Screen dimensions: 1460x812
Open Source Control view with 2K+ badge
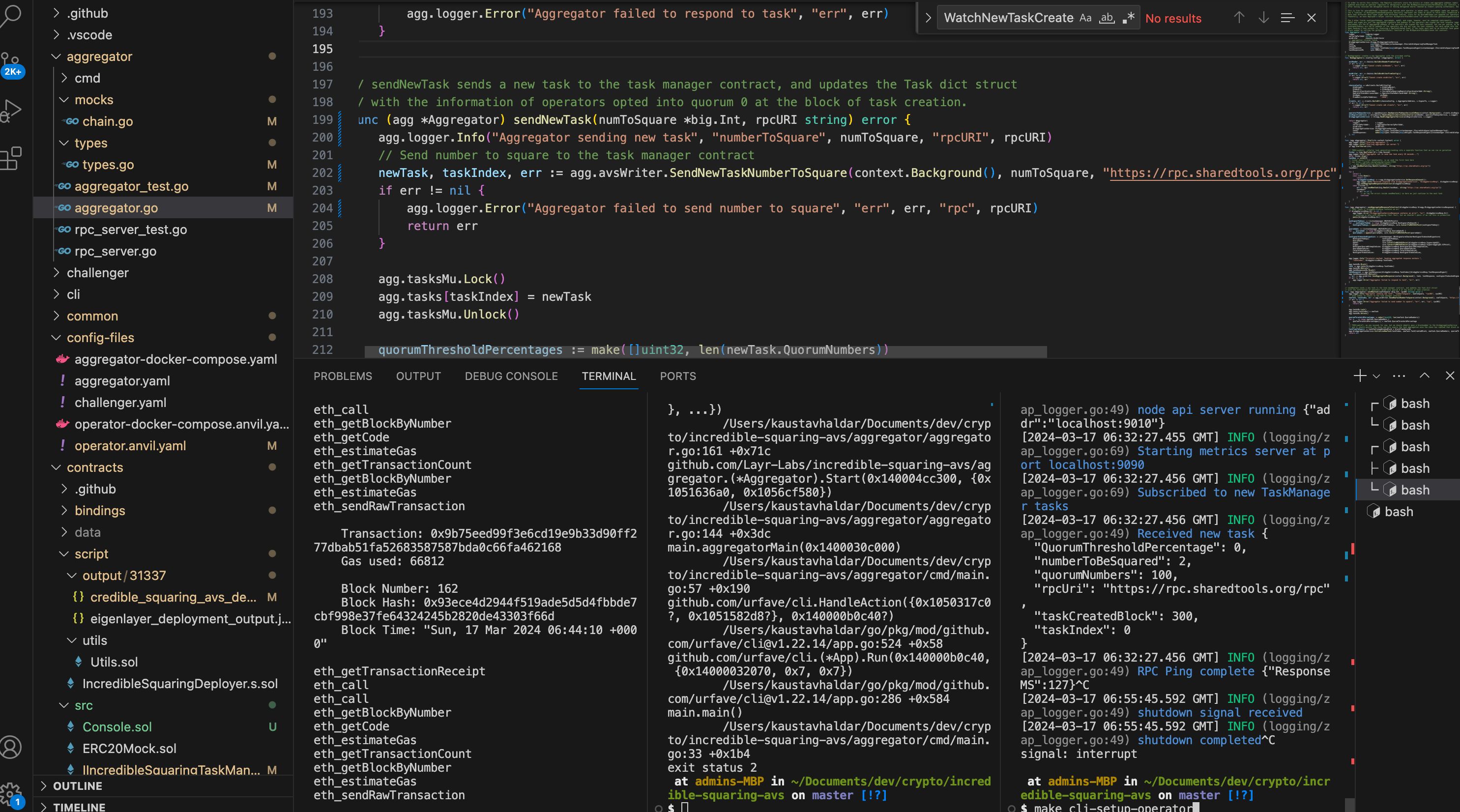[x=11, y=64]
